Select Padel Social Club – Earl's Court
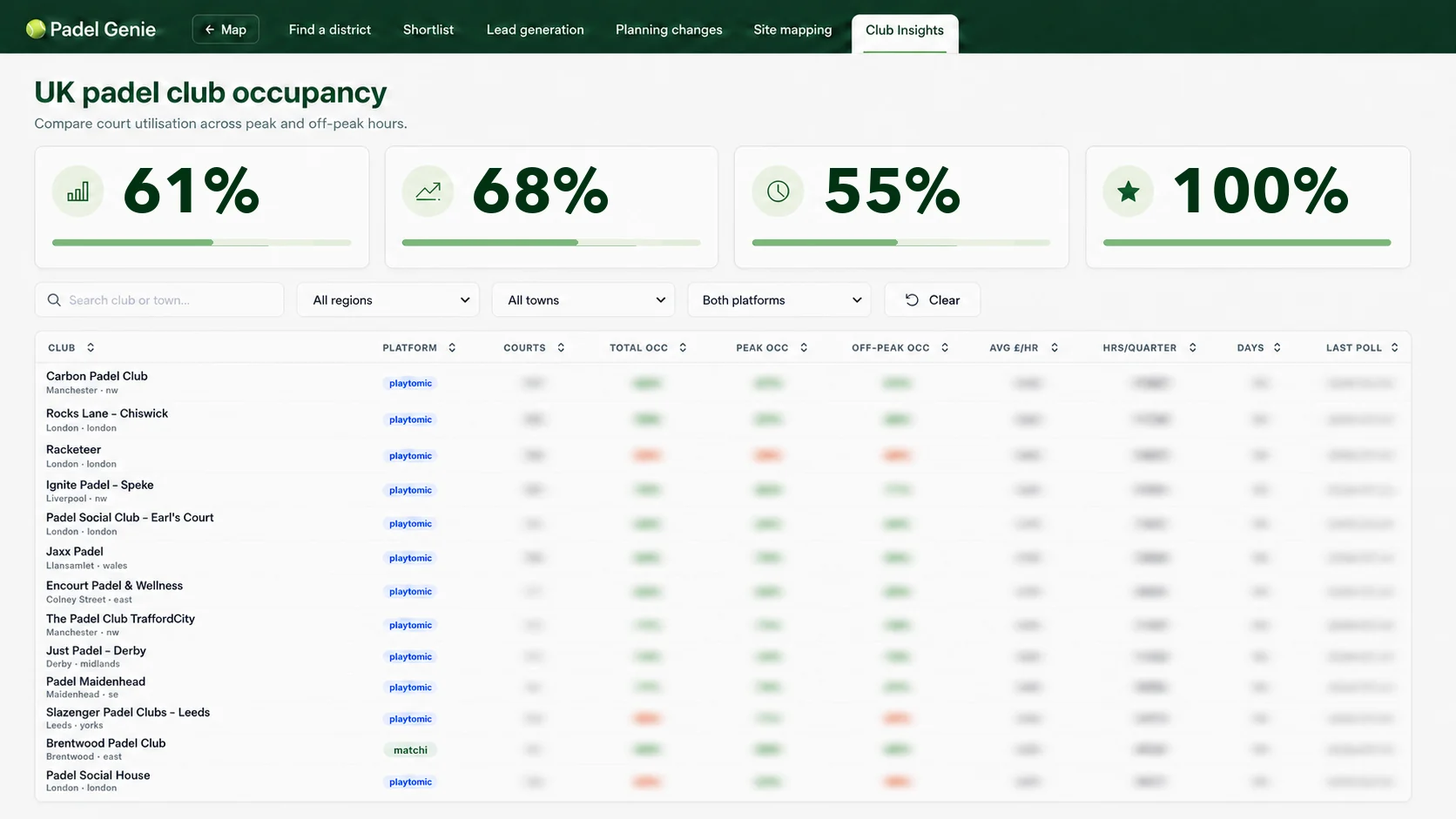This screenshot has height=819, width=1456. [x=723, y=524]
